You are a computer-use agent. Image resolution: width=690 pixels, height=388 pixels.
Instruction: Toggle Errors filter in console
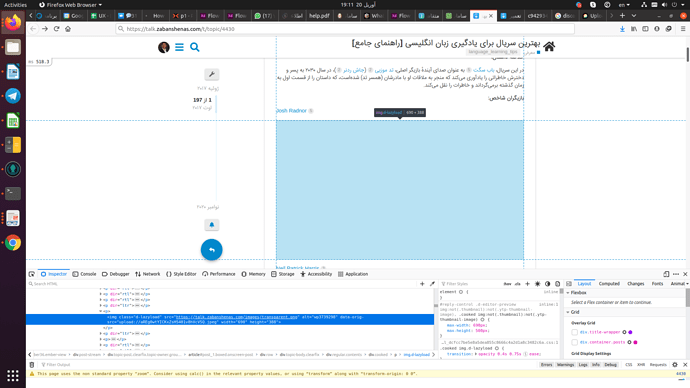click(x=547, y=365)
